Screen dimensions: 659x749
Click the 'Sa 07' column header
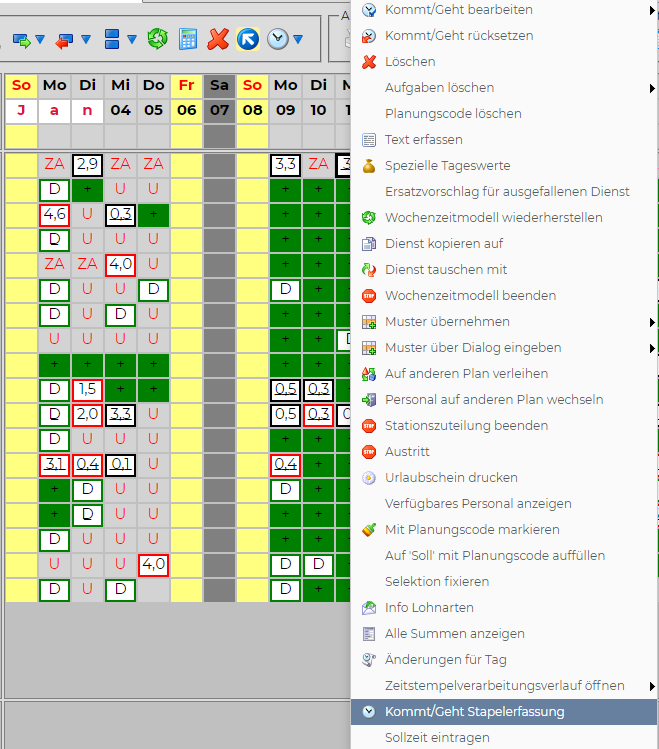click(x=219, y=97)
